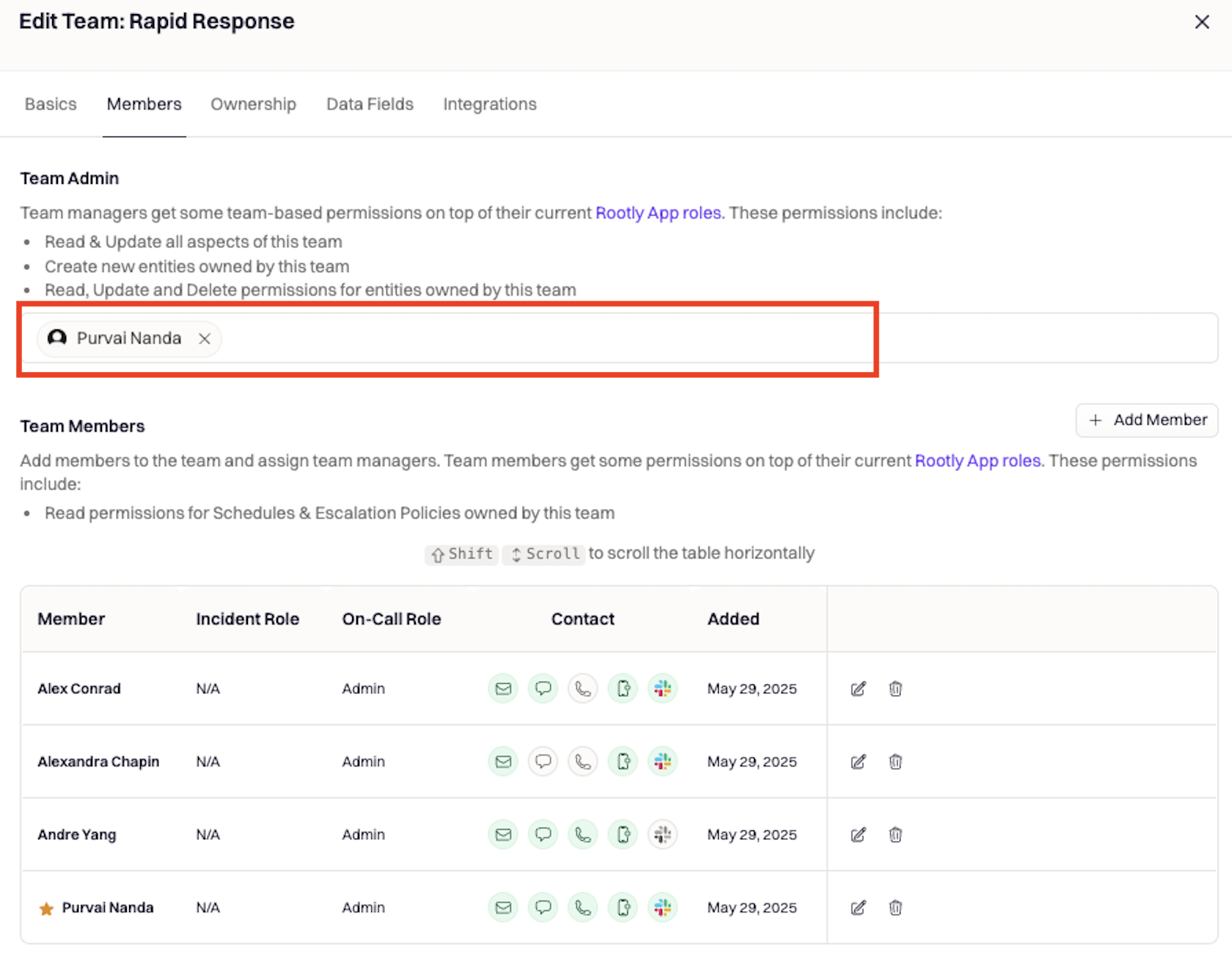
Task: Click the On-Call Role column header
Action: pos(392,619)
